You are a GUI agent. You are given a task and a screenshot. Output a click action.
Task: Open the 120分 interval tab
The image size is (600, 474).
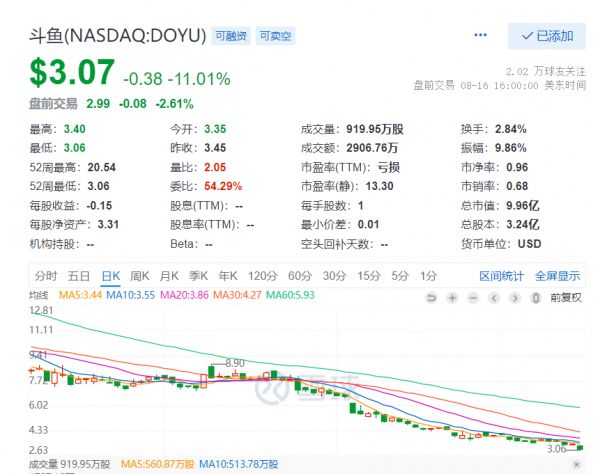pyautogui.click(x=262, y=275)
